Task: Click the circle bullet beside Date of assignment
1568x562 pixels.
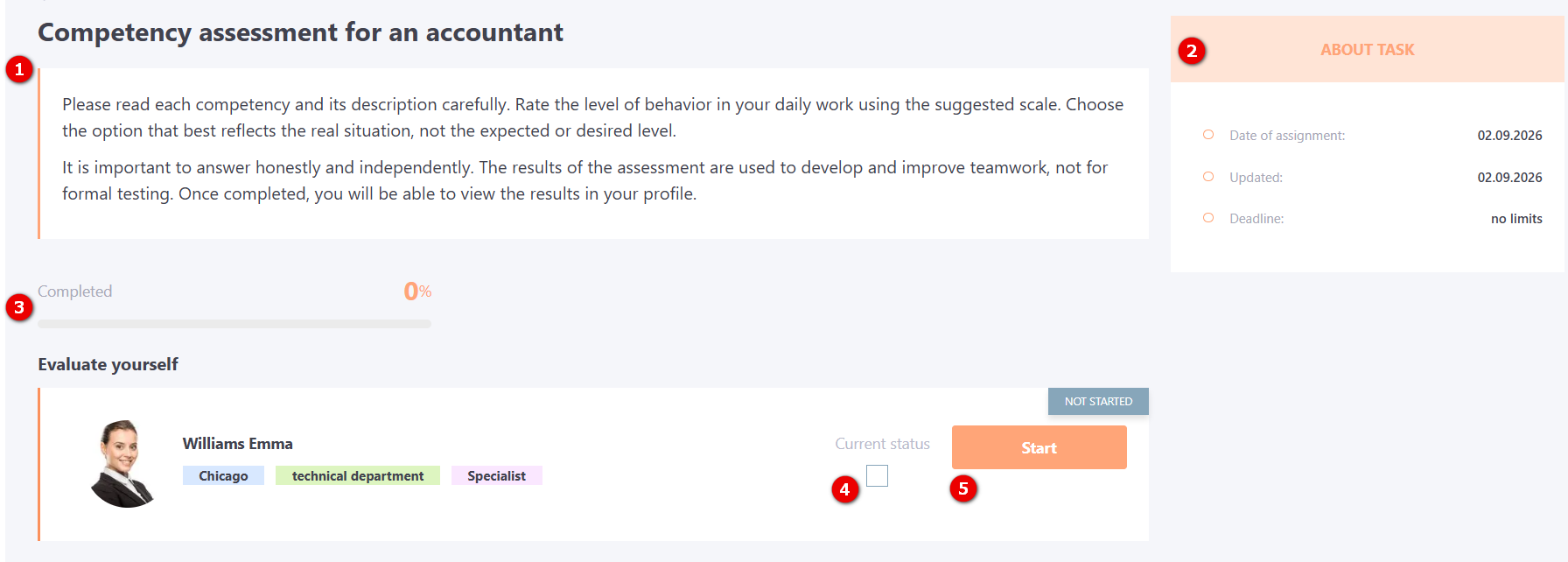Action: tap(1208, 135)
